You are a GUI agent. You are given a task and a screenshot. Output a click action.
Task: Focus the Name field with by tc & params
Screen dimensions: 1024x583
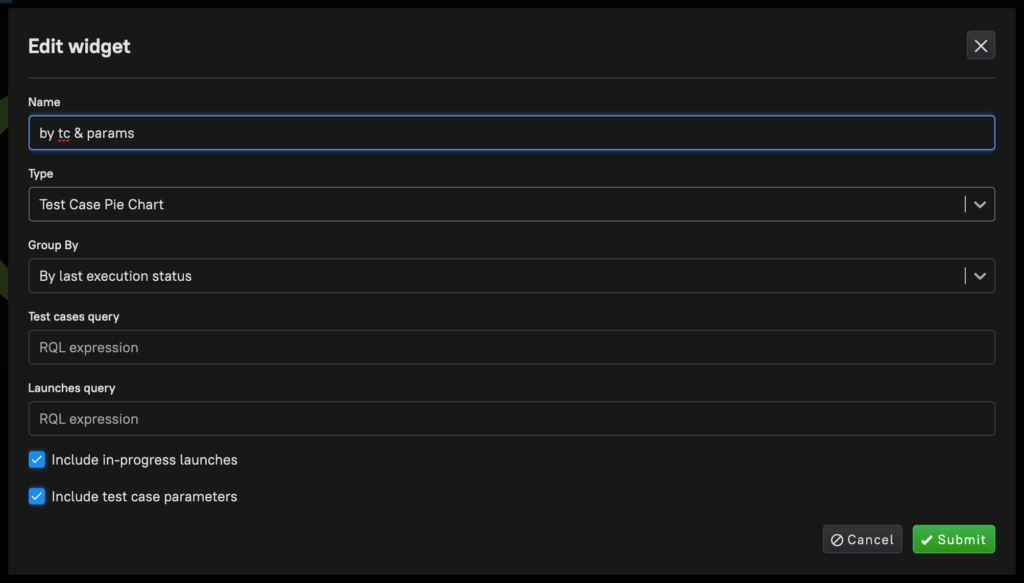click(x=511, y=133)
